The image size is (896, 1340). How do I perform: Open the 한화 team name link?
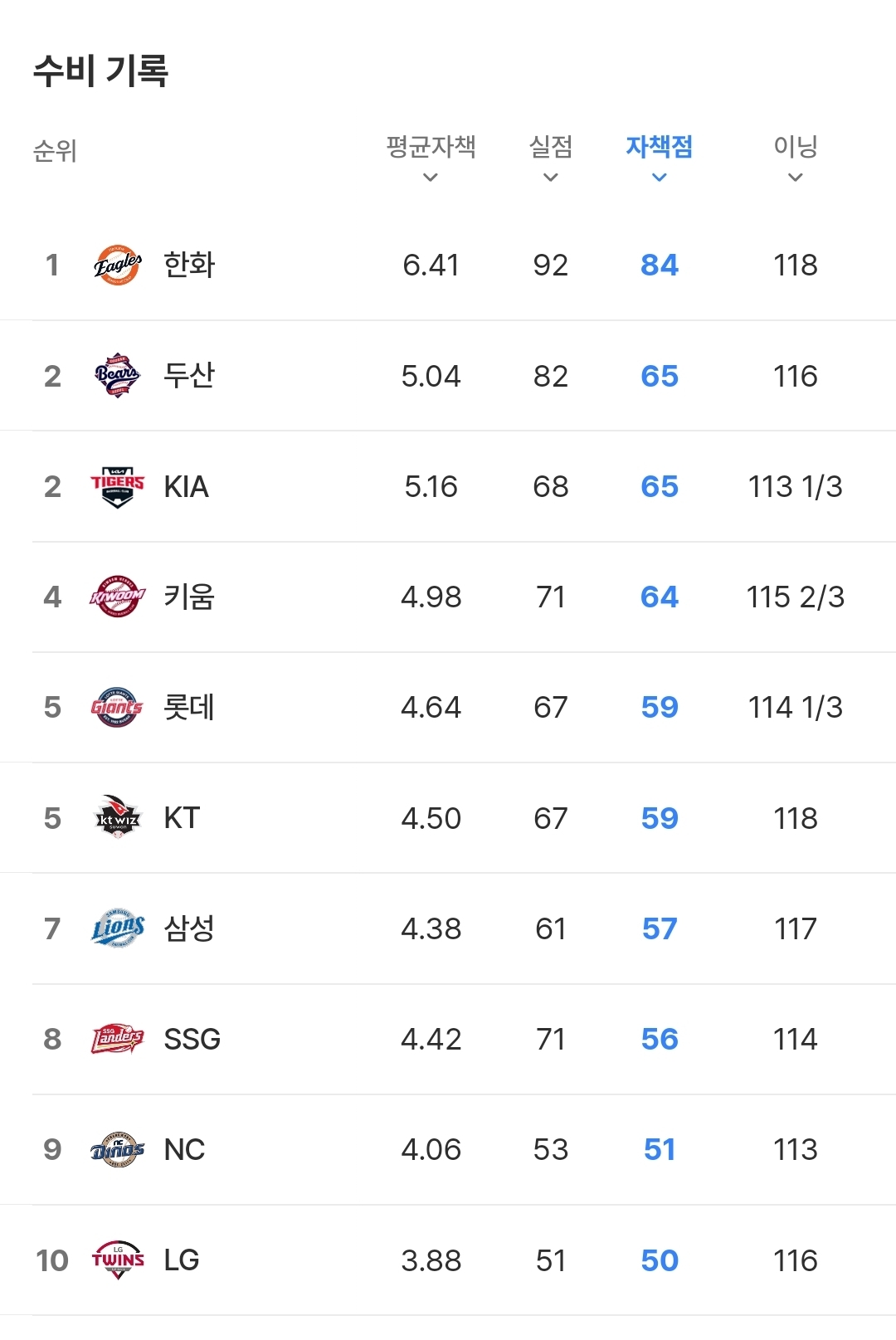tap(189, 266)
